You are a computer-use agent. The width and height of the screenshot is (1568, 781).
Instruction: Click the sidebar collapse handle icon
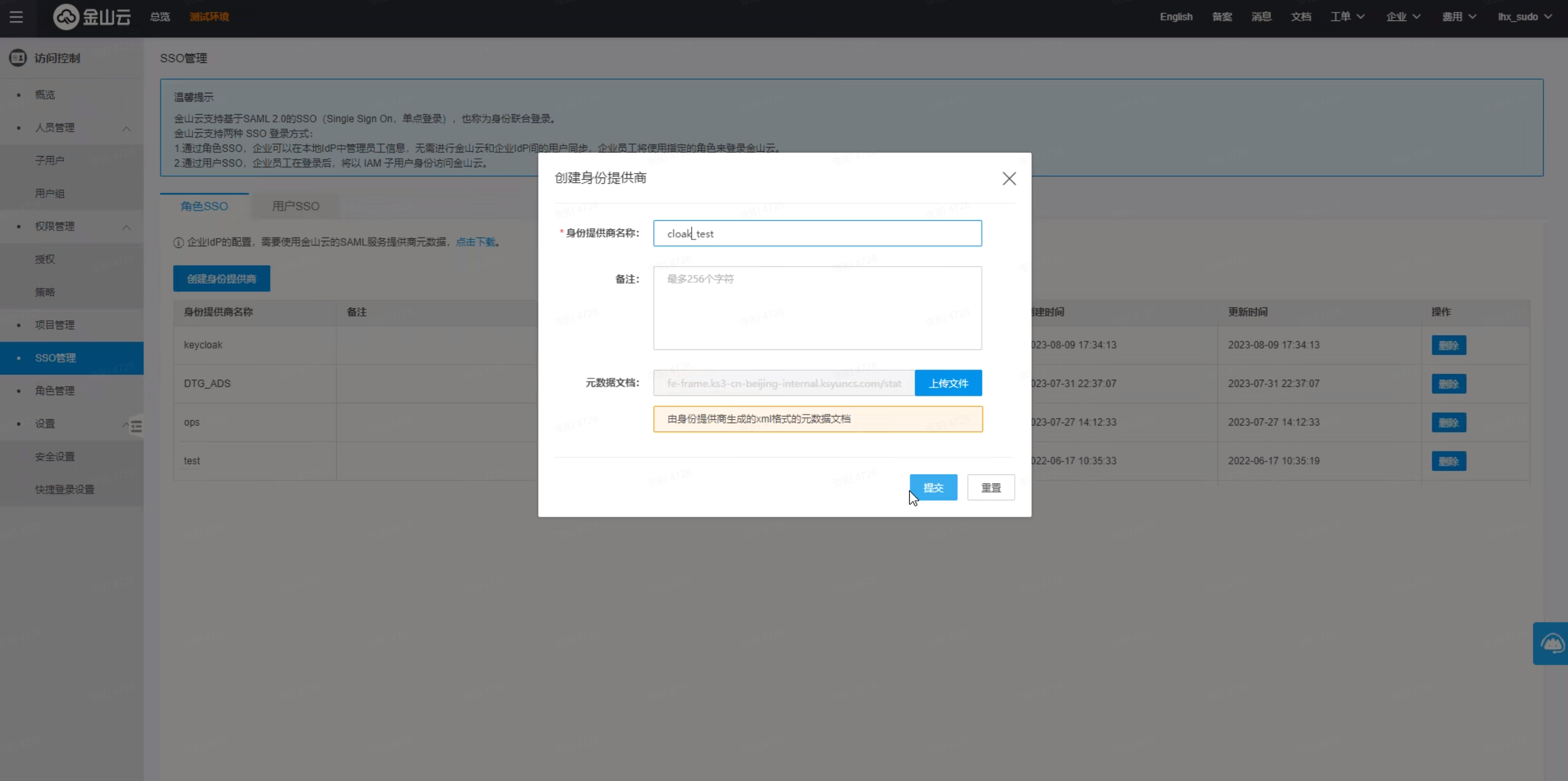pyautogui.click(x=136, y=426)
